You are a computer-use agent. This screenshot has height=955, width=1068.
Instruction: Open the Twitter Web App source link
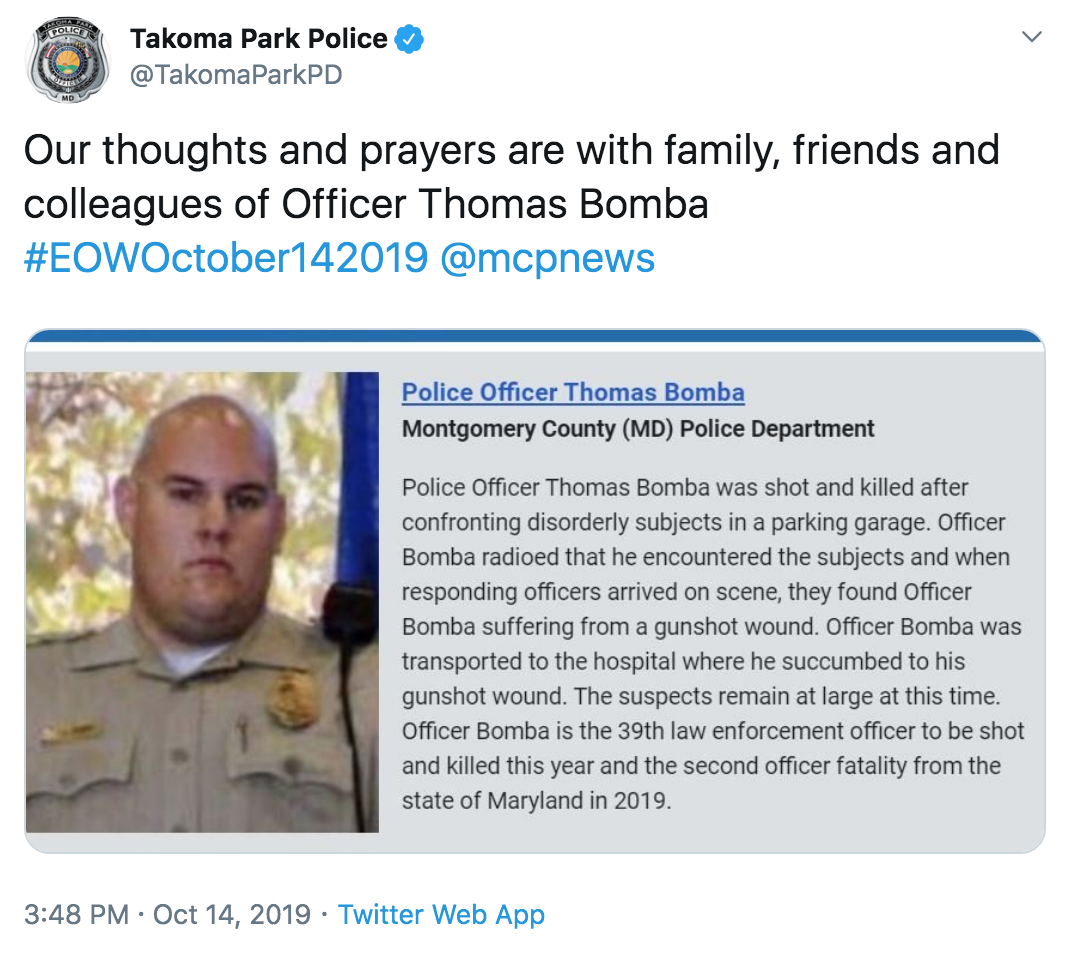click(x=441, y=914)
